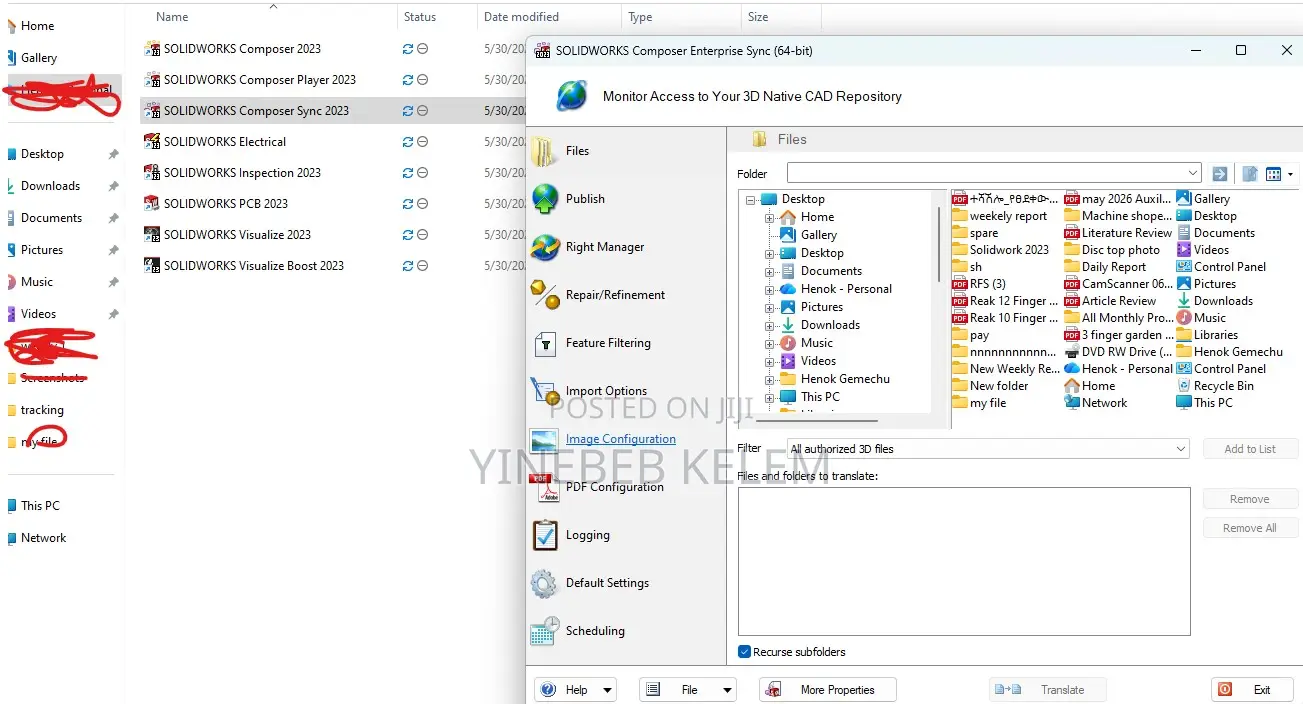Click the Date modified column header
Screen dimensions: 1303x704
coord(521,17)
